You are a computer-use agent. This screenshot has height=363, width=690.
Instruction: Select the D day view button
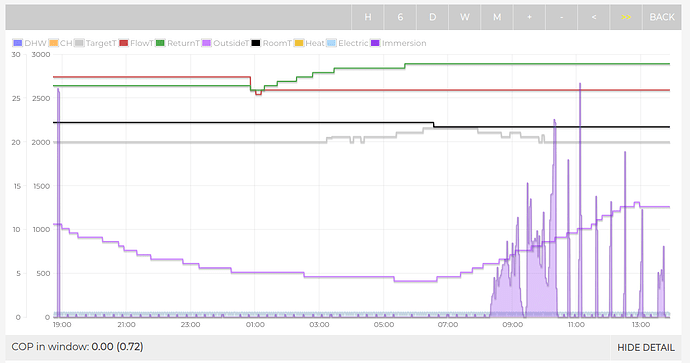pos(432,17)
